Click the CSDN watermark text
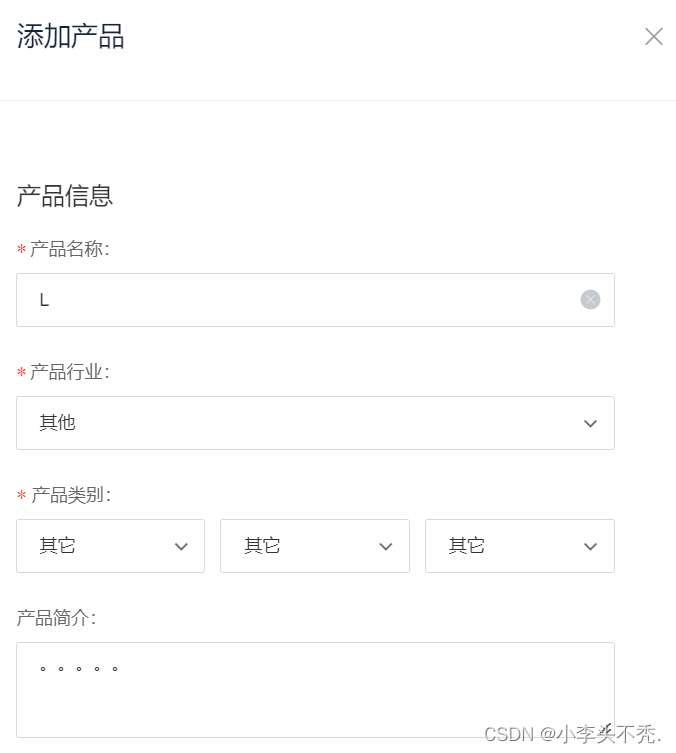The width and height of the screenshot is (676, 753). tap(572, 734)
